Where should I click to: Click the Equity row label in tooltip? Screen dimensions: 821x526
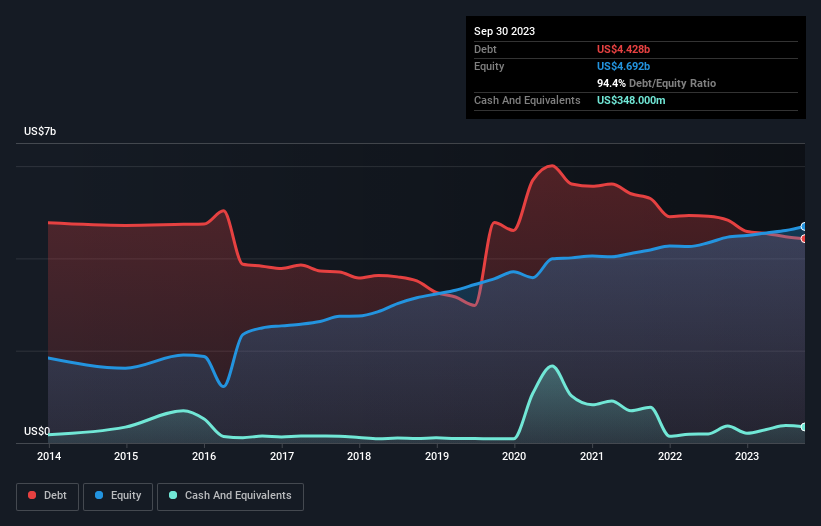point(489,66)
